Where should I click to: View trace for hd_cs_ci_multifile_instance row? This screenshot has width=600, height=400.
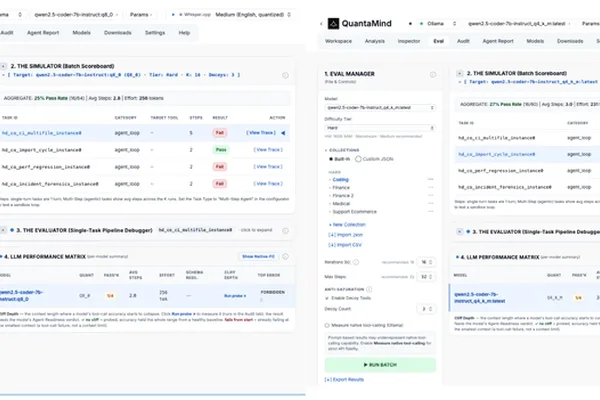pyautogui.click(x=261, y=133)
